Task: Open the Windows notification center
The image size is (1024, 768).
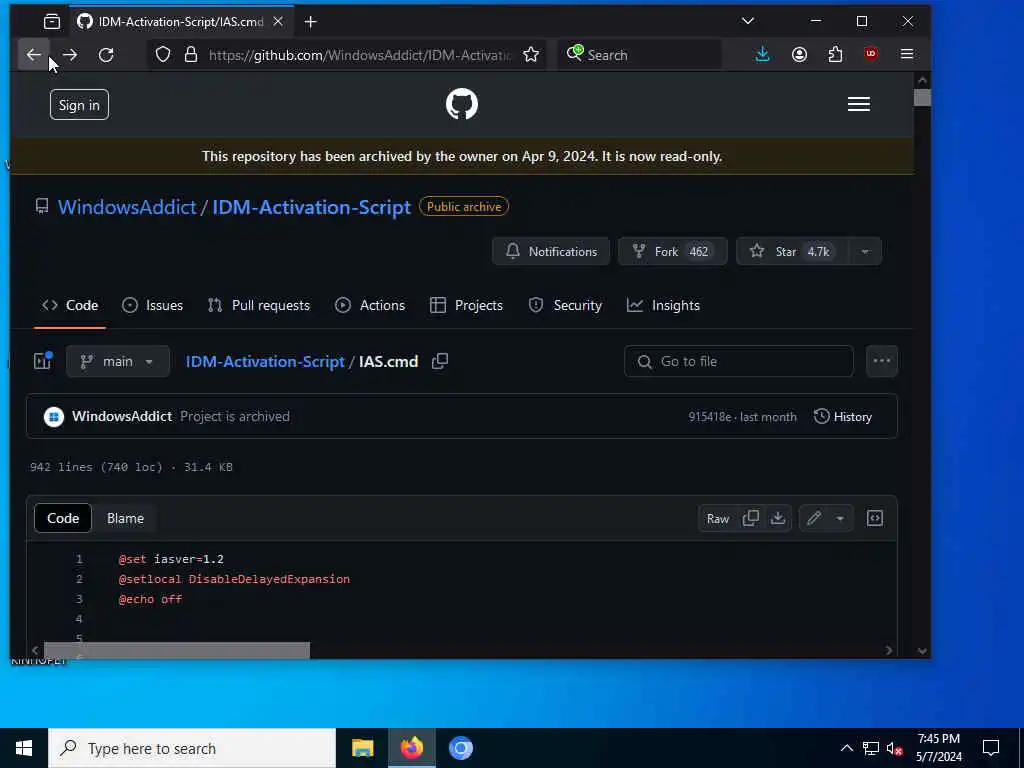Action: click(991, 748)
